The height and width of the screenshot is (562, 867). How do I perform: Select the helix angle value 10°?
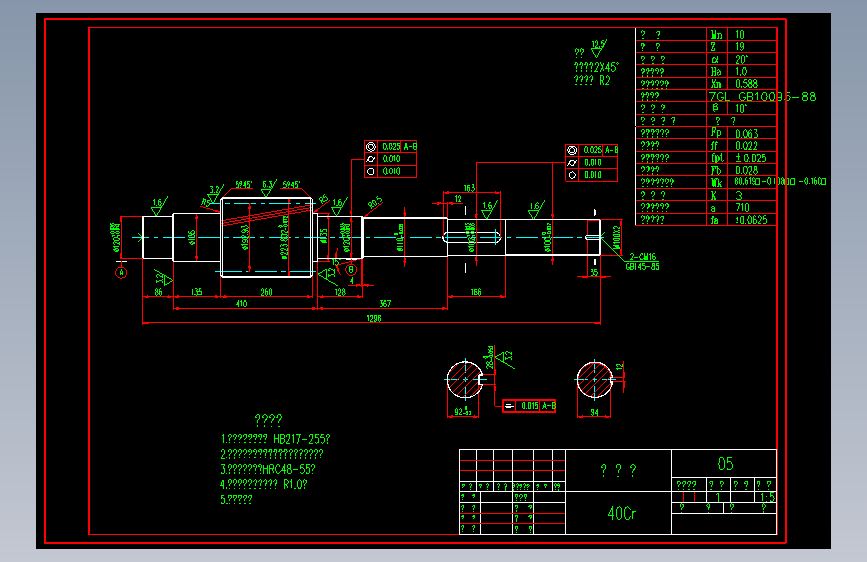741,109
